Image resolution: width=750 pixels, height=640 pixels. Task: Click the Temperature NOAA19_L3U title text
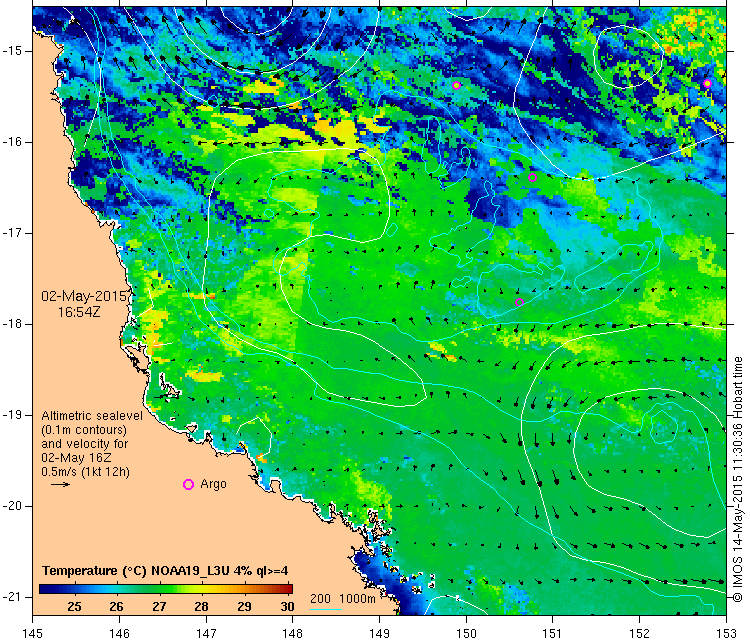pos(165,571)
